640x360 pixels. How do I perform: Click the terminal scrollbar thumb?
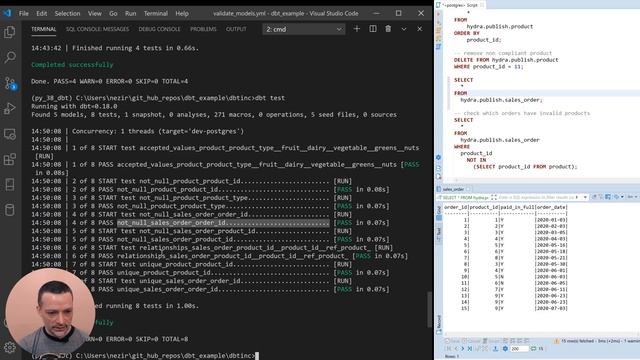pyautogui.click(x=430, y=309)
